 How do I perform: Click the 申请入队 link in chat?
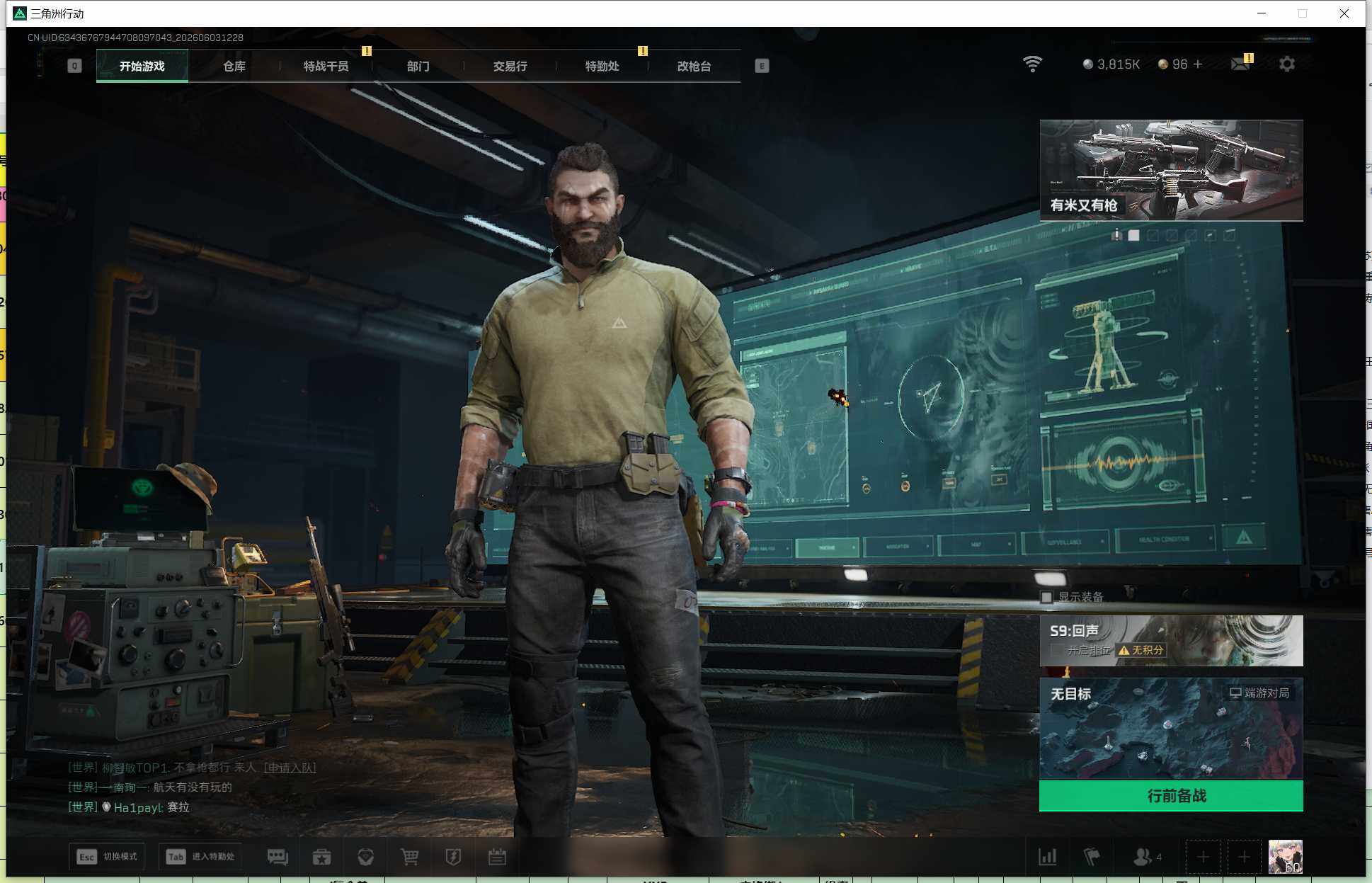click(290, 768)
